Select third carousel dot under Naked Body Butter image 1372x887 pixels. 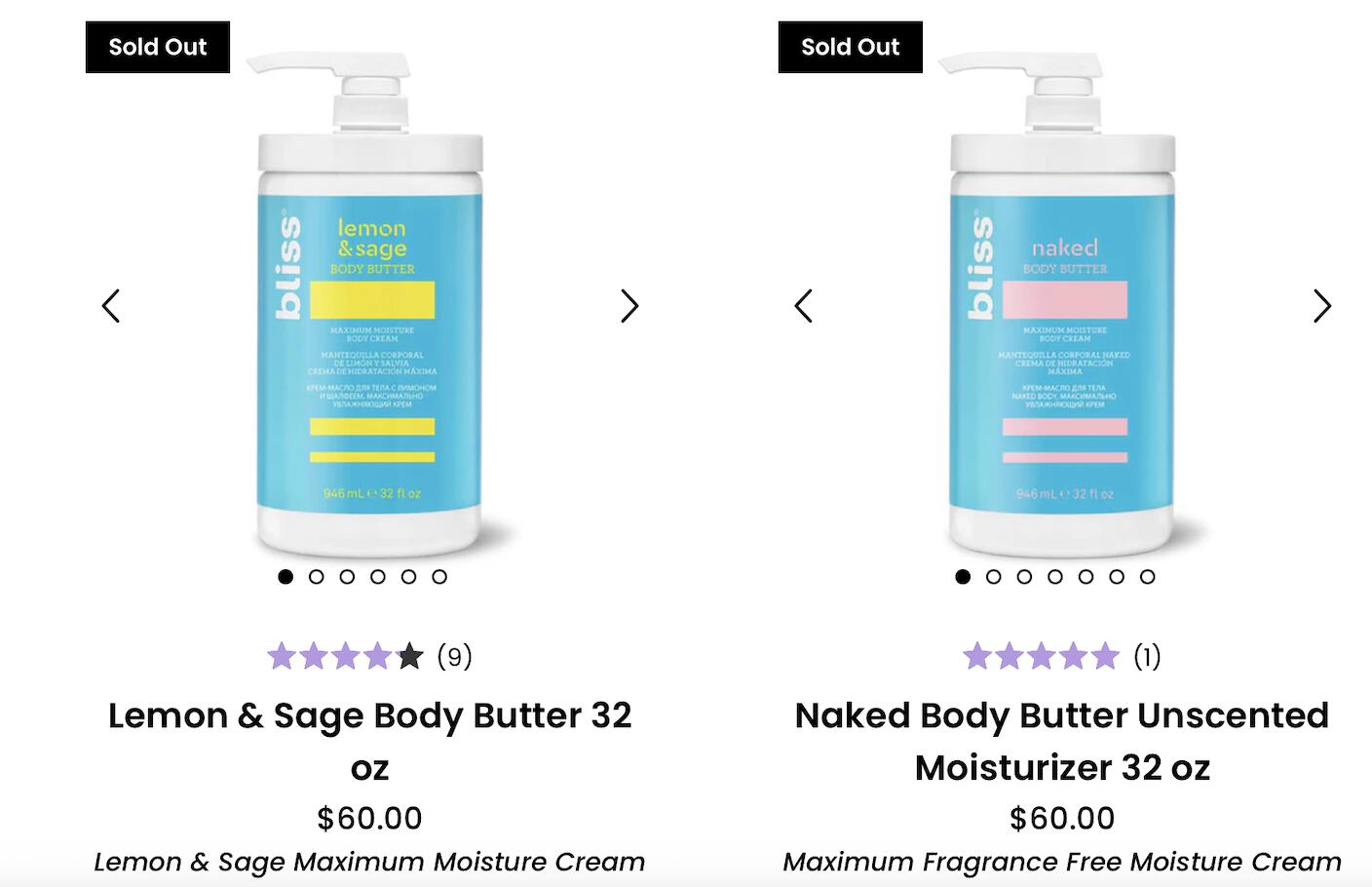pos(1024,577)
